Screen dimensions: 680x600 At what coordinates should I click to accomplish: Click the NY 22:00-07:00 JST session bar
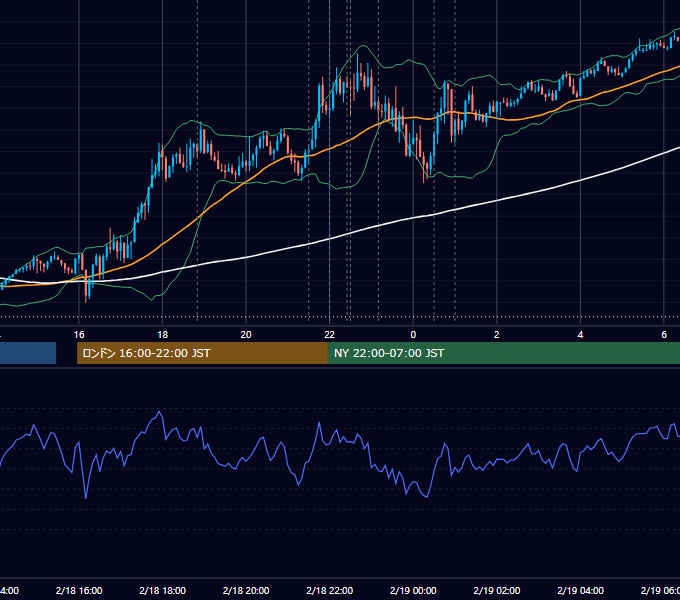[503, 353]
